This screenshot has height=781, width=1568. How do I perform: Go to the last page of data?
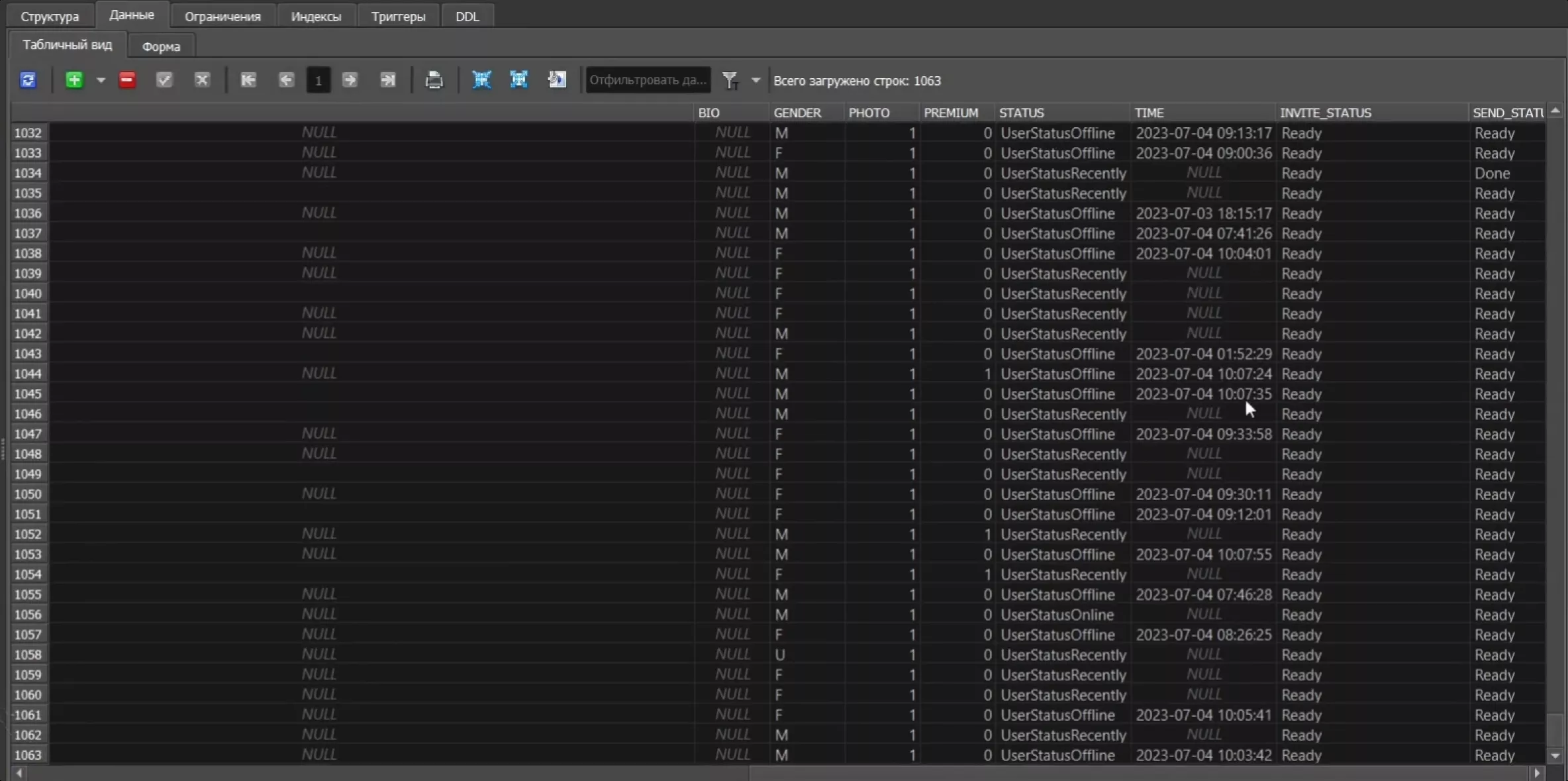pos(388,80)
